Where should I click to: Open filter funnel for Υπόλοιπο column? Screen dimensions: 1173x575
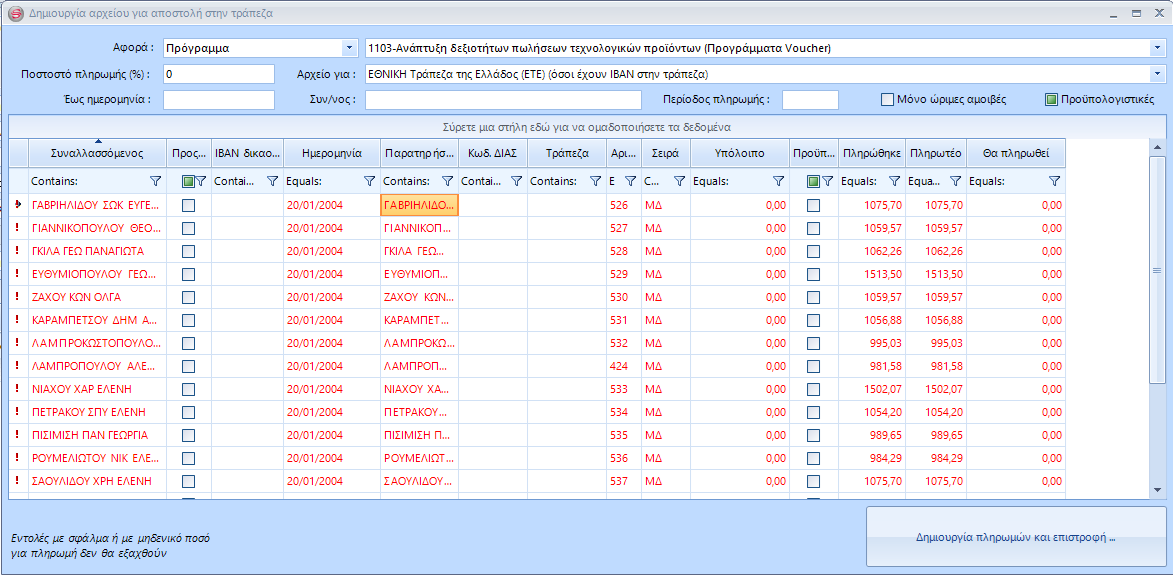pos(779,181)
